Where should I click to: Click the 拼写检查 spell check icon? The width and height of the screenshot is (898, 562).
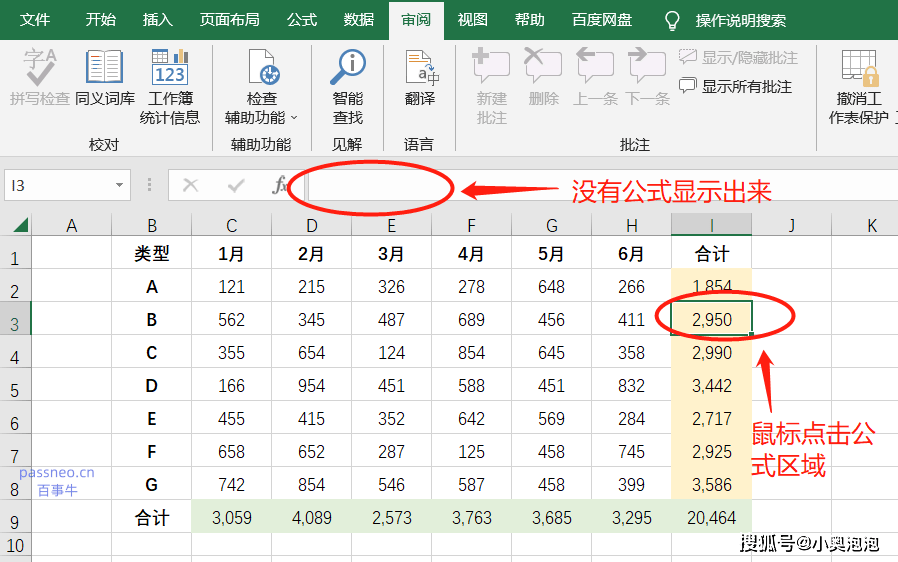click(40, 67)
